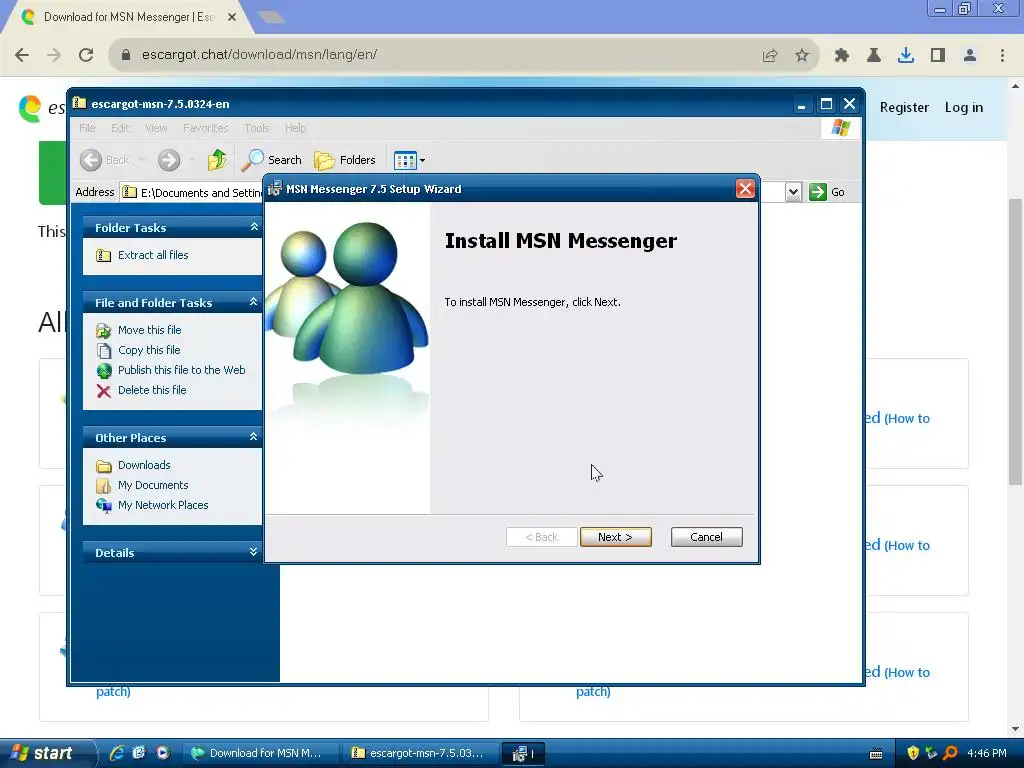Click the on-screen keyboard tray icon
Screen dimensions: 1024x768
[x=876, y=754]
